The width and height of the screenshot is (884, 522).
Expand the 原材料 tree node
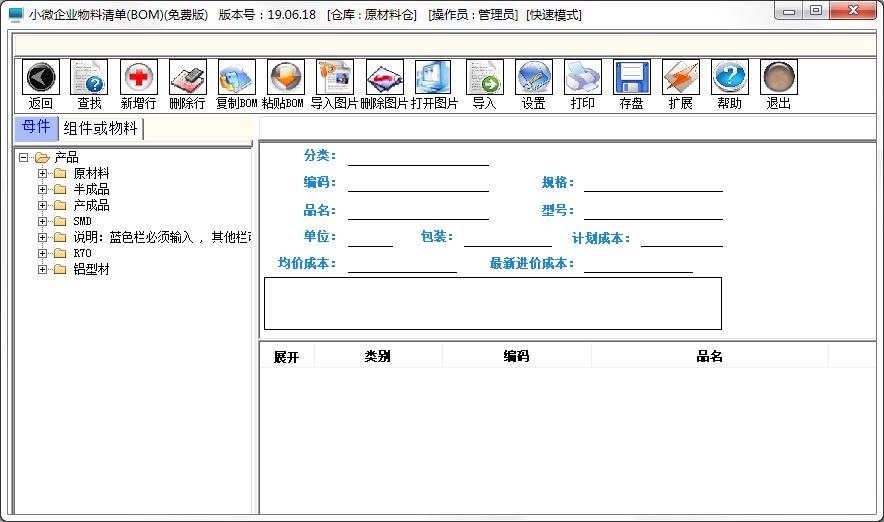42,174
